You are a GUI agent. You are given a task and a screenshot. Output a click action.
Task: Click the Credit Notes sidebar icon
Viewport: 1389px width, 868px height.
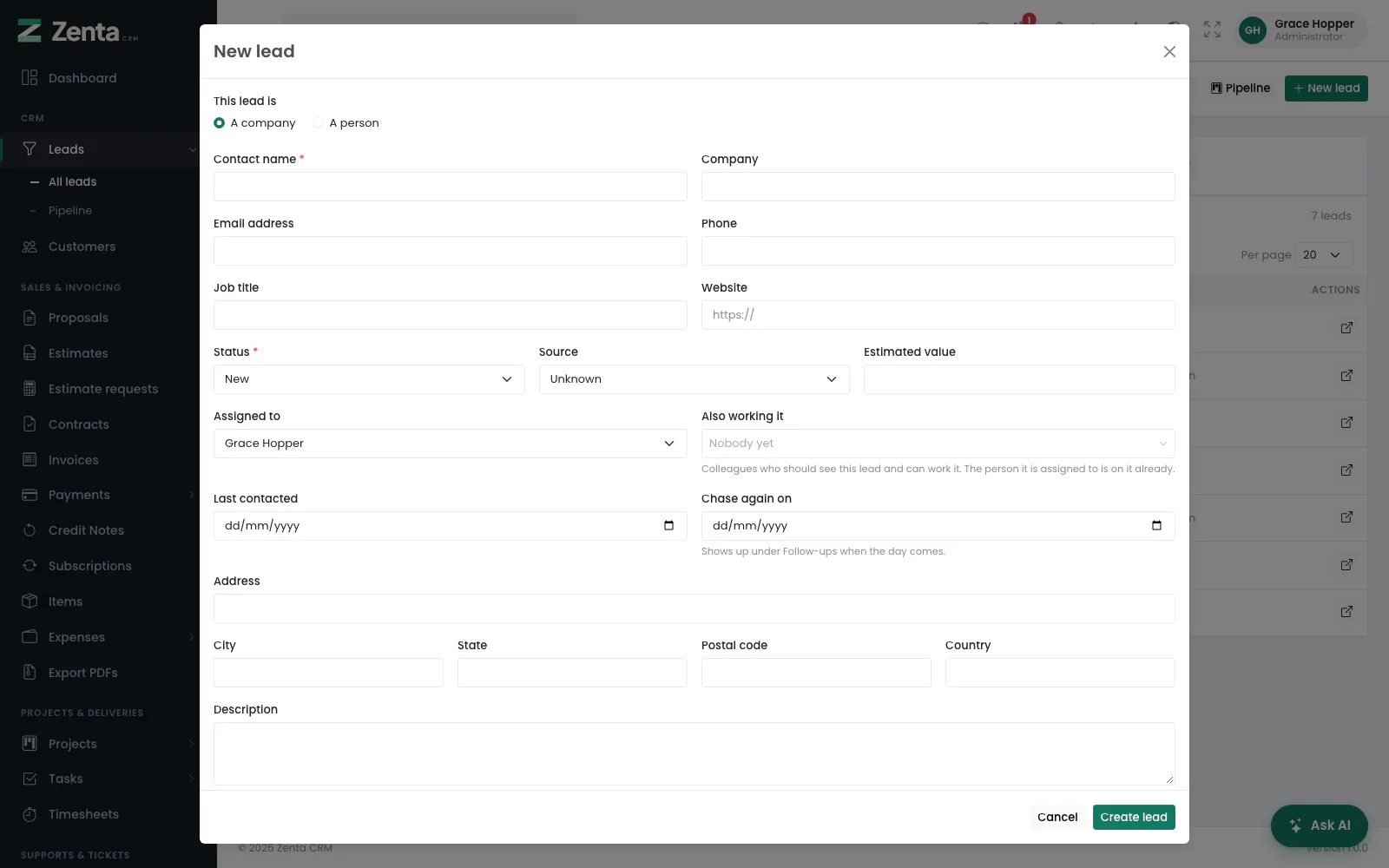point(30,530)
